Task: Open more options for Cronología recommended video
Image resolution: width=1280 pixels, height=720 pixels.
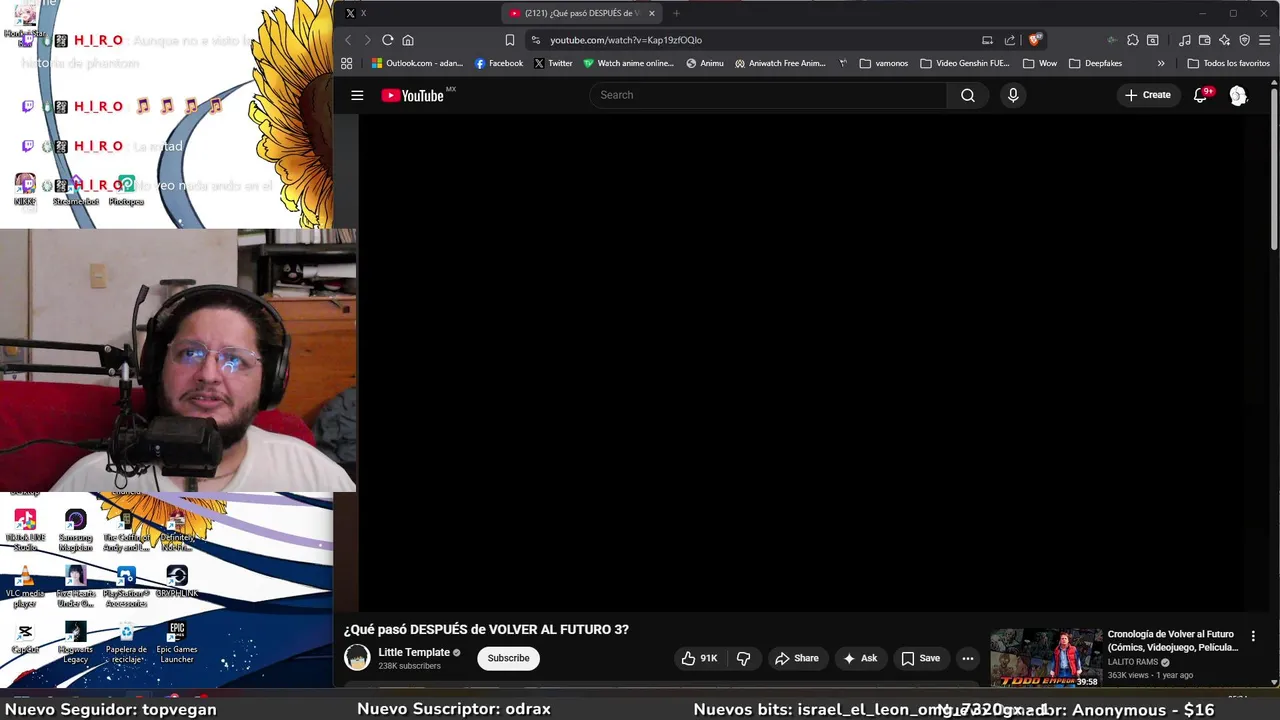Action: click(1253, 636)
